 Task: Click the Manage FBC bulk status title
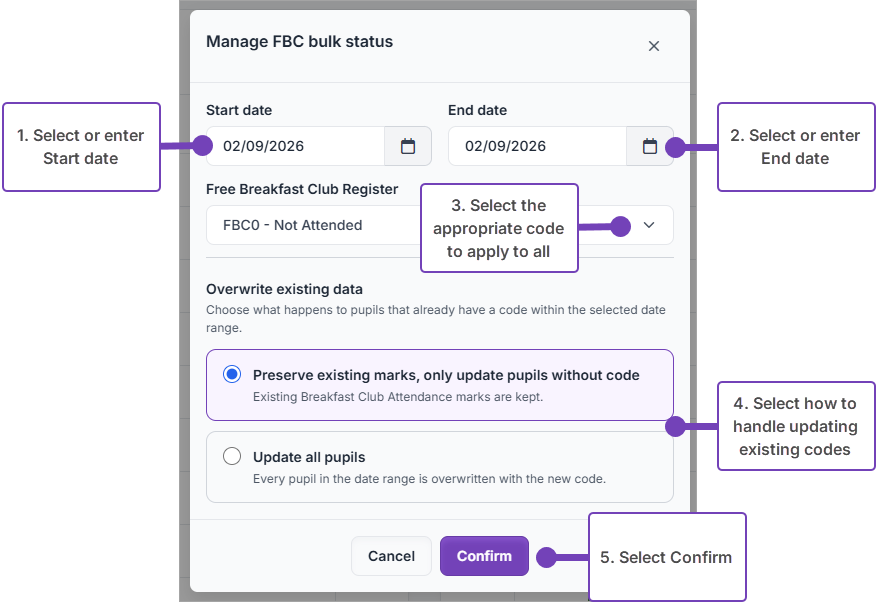[300, 41]
